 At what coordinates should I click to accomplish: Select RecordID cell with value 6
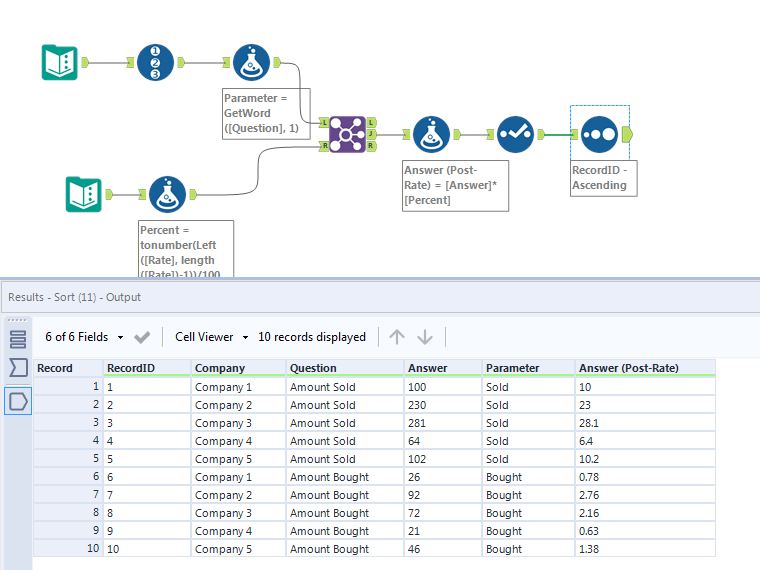click(147, 477)
